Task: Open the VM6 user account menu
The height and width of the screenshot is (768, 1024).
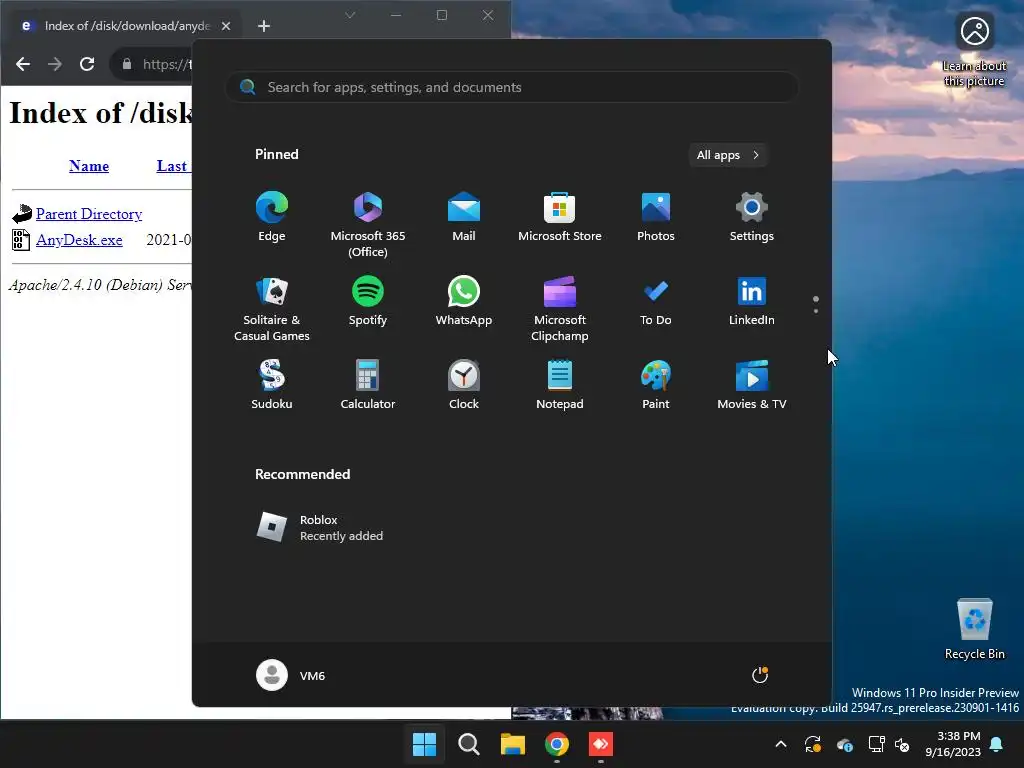Action: [x=291, y=675]
